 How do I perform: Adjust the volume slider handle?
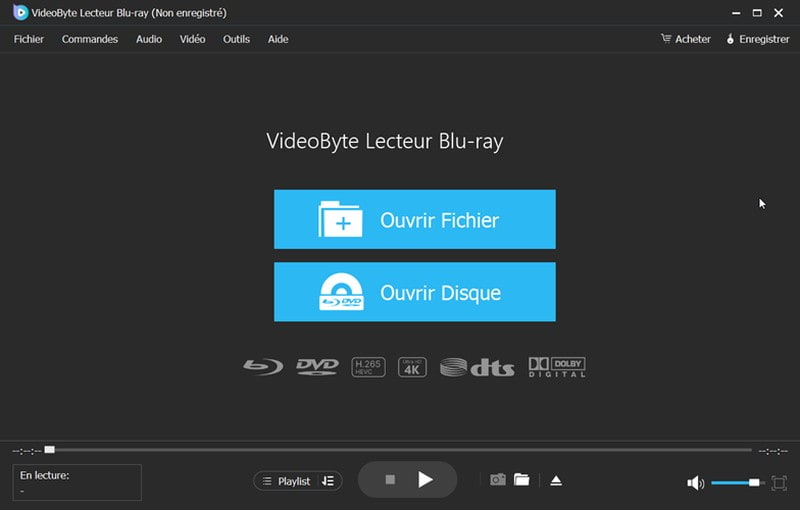[754, 482]
